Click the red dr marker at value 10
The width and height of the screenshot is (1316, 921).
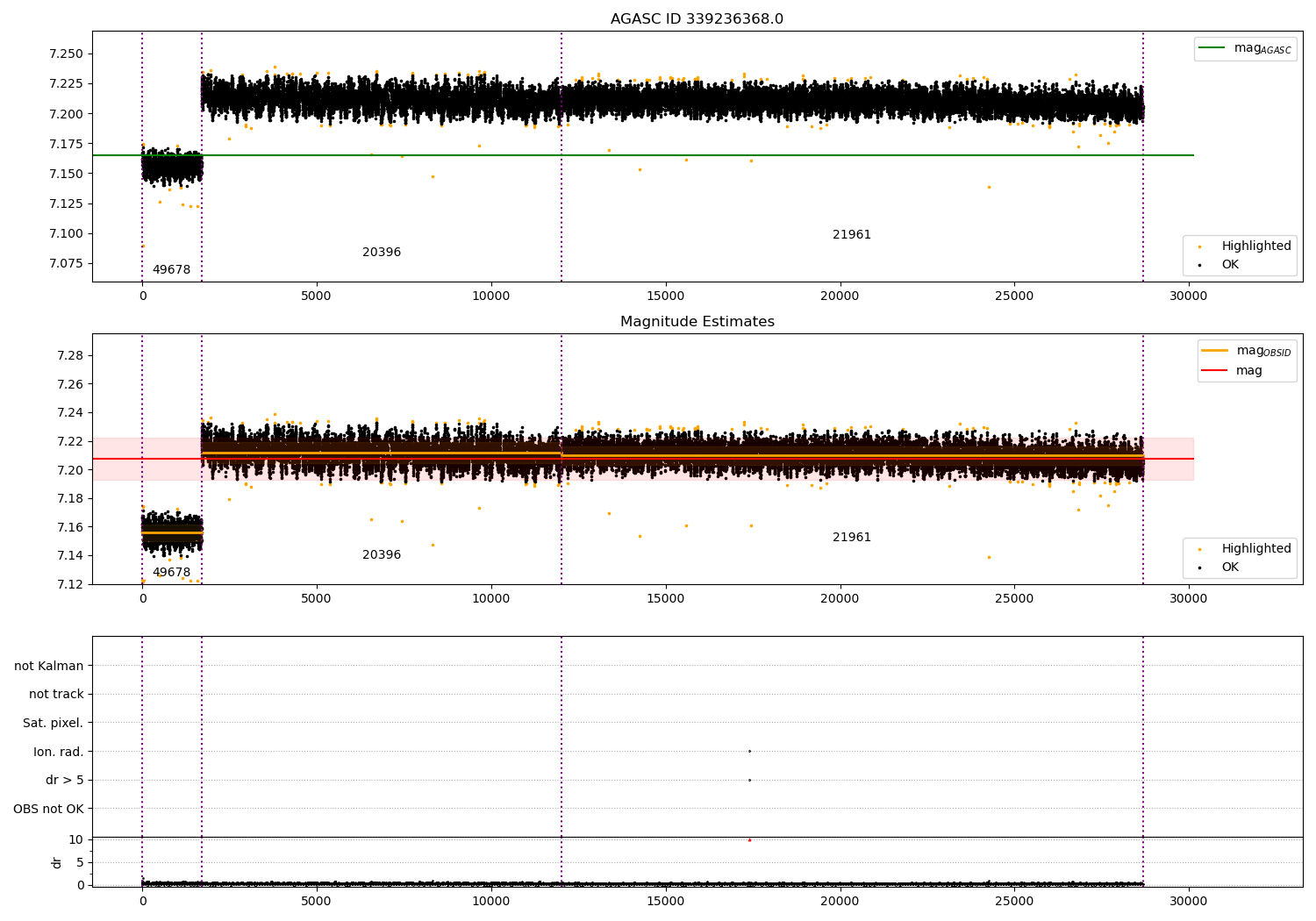pyautogui.click(x=749, y=839)
